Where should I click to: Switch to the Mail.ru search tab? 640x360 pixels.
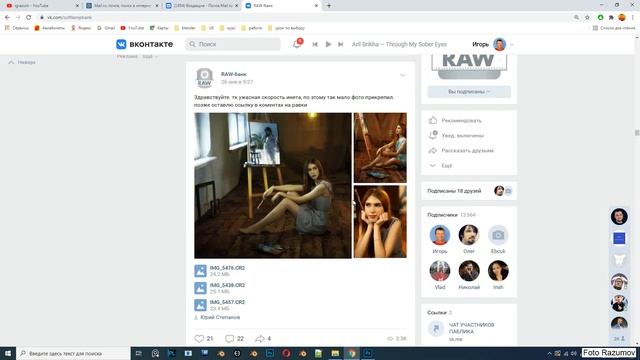point(122,6)
